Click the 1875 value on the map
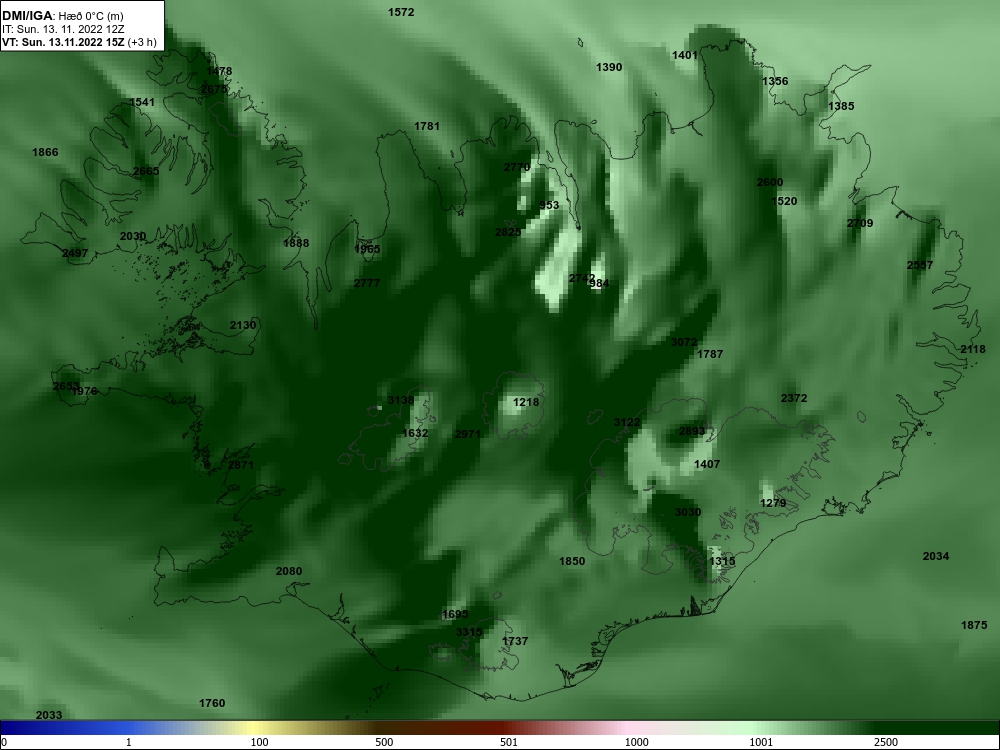 [974, 625]
